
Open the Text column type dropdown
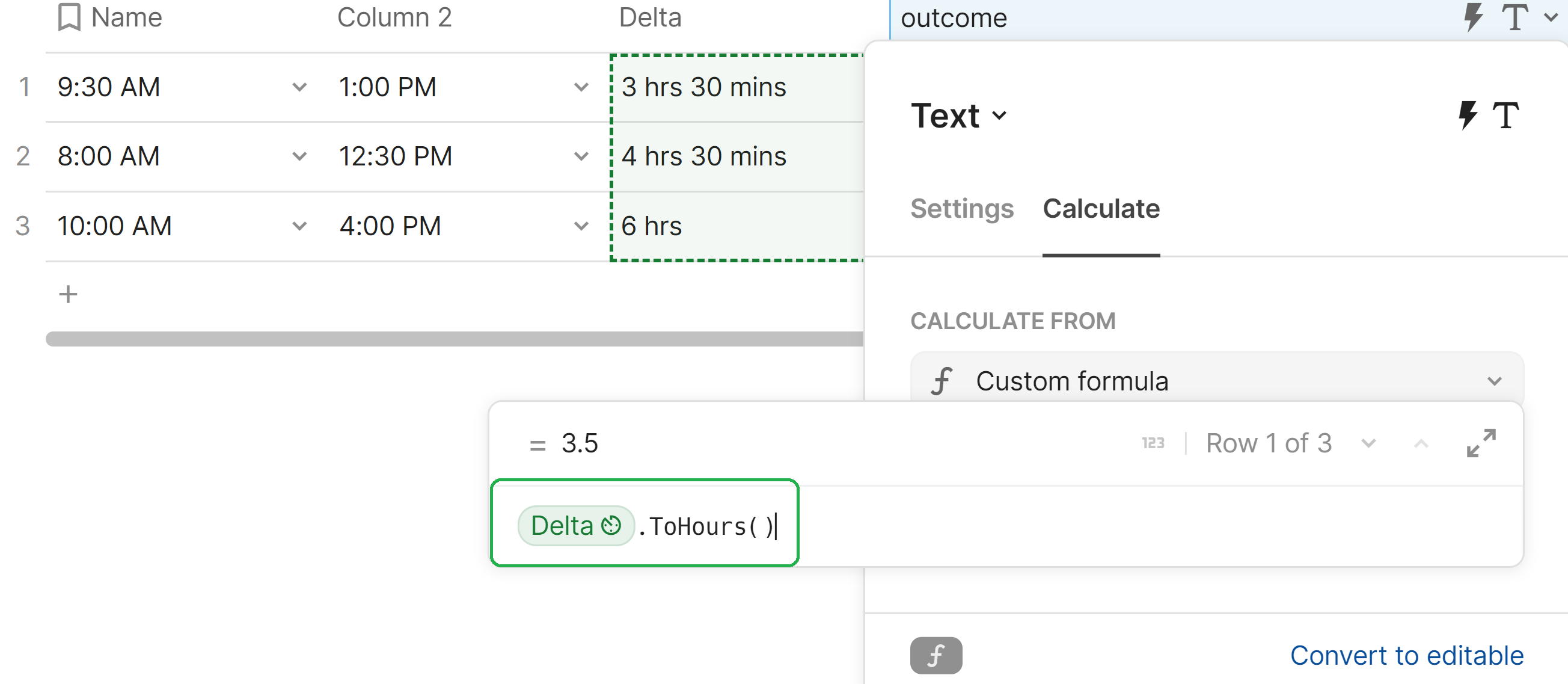click(959, 115)
